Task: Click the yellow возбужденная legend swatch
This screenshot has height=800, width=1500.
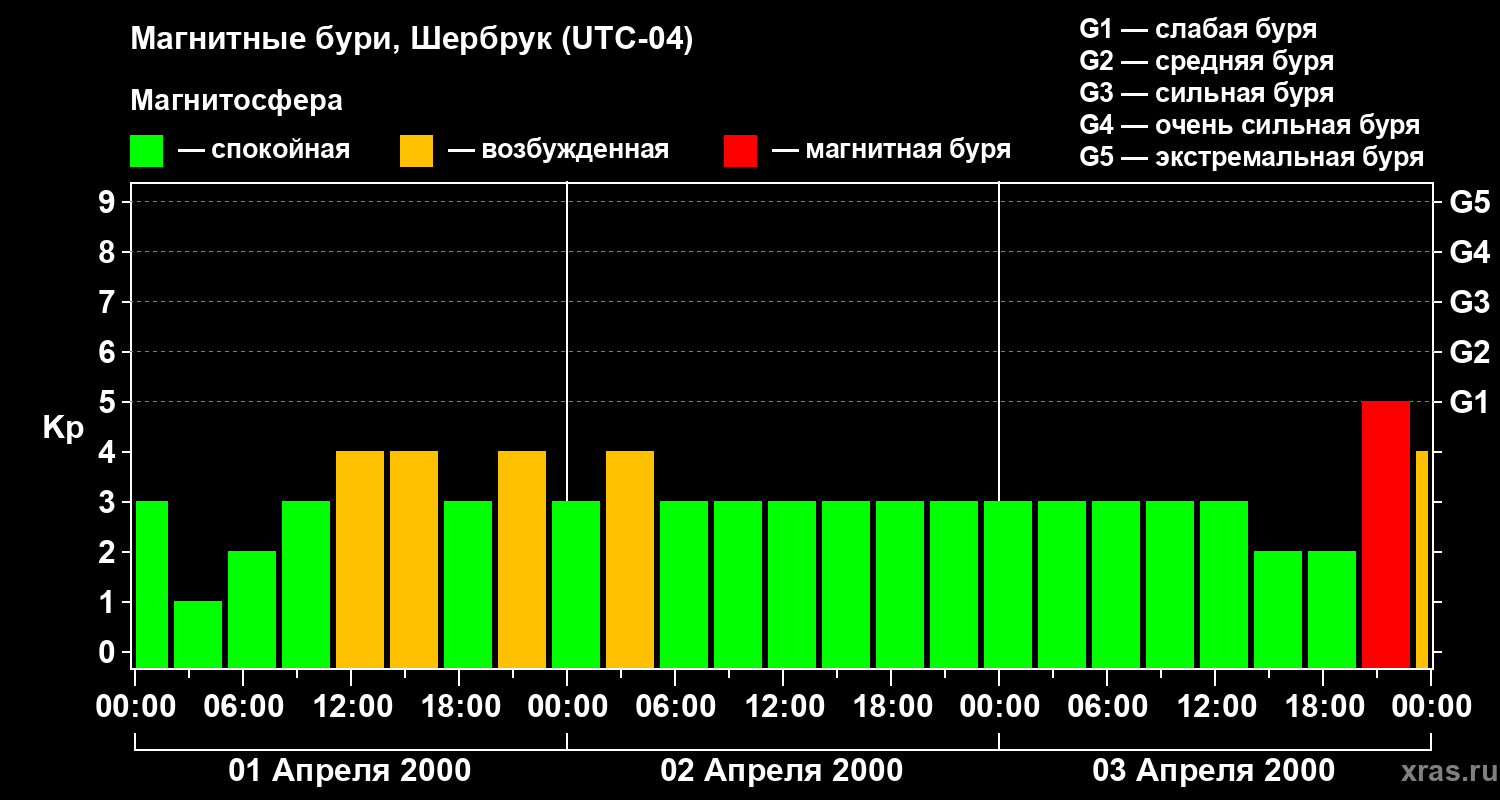Action: coord(417,151)
